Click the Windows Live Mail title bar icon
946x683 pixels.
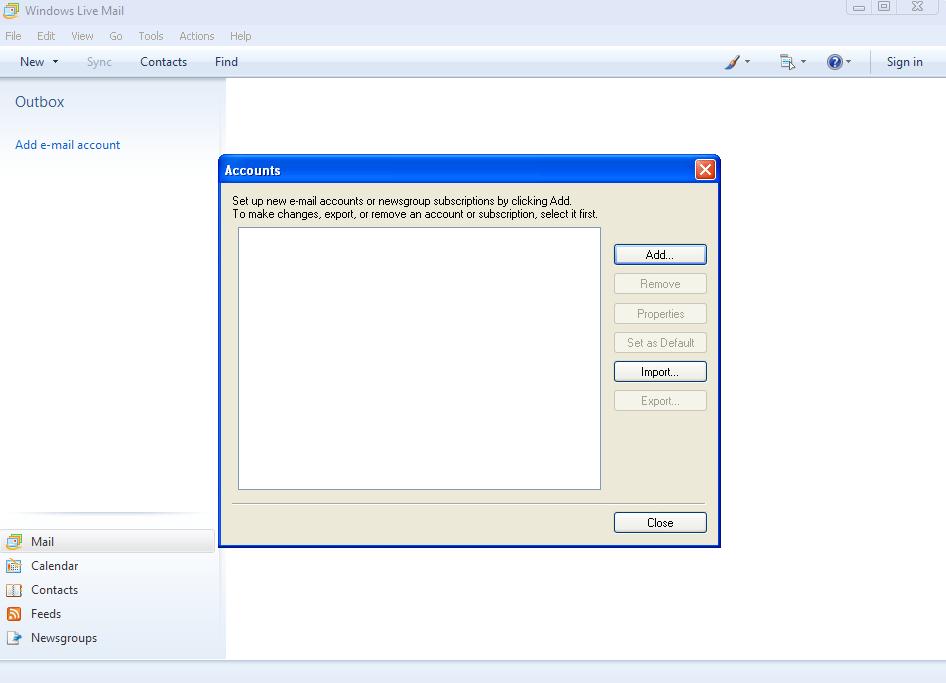click(x=11, y=10)
